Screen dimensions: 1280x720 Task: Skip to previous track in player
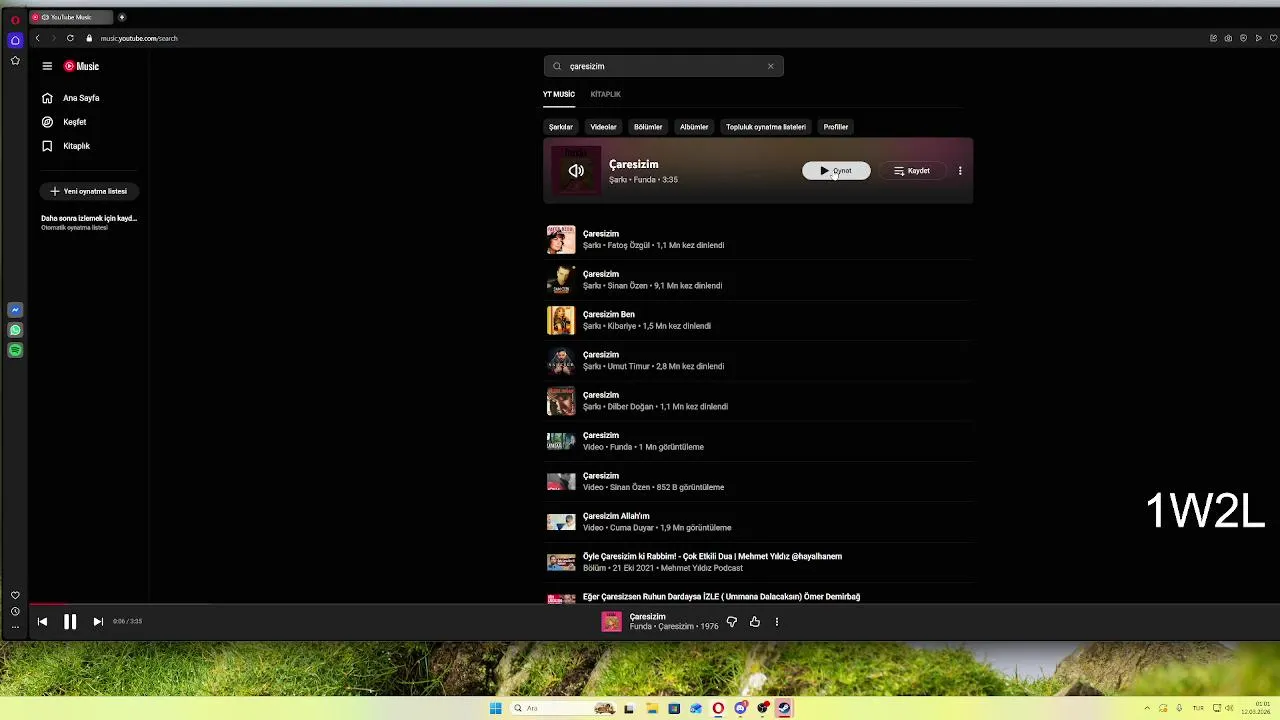(x=42, y=622)
